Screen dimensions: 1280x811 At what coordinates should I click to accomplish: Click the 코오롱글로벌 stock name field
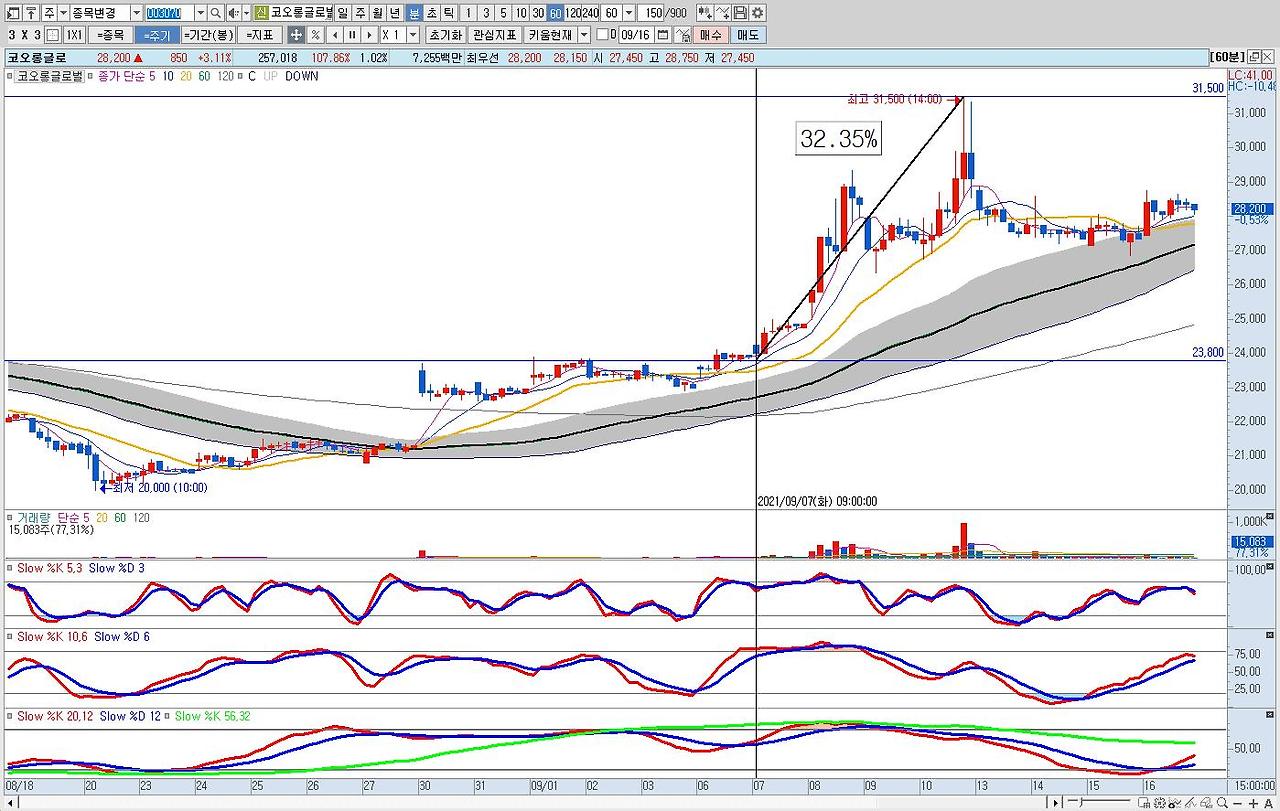click(302, 13)
